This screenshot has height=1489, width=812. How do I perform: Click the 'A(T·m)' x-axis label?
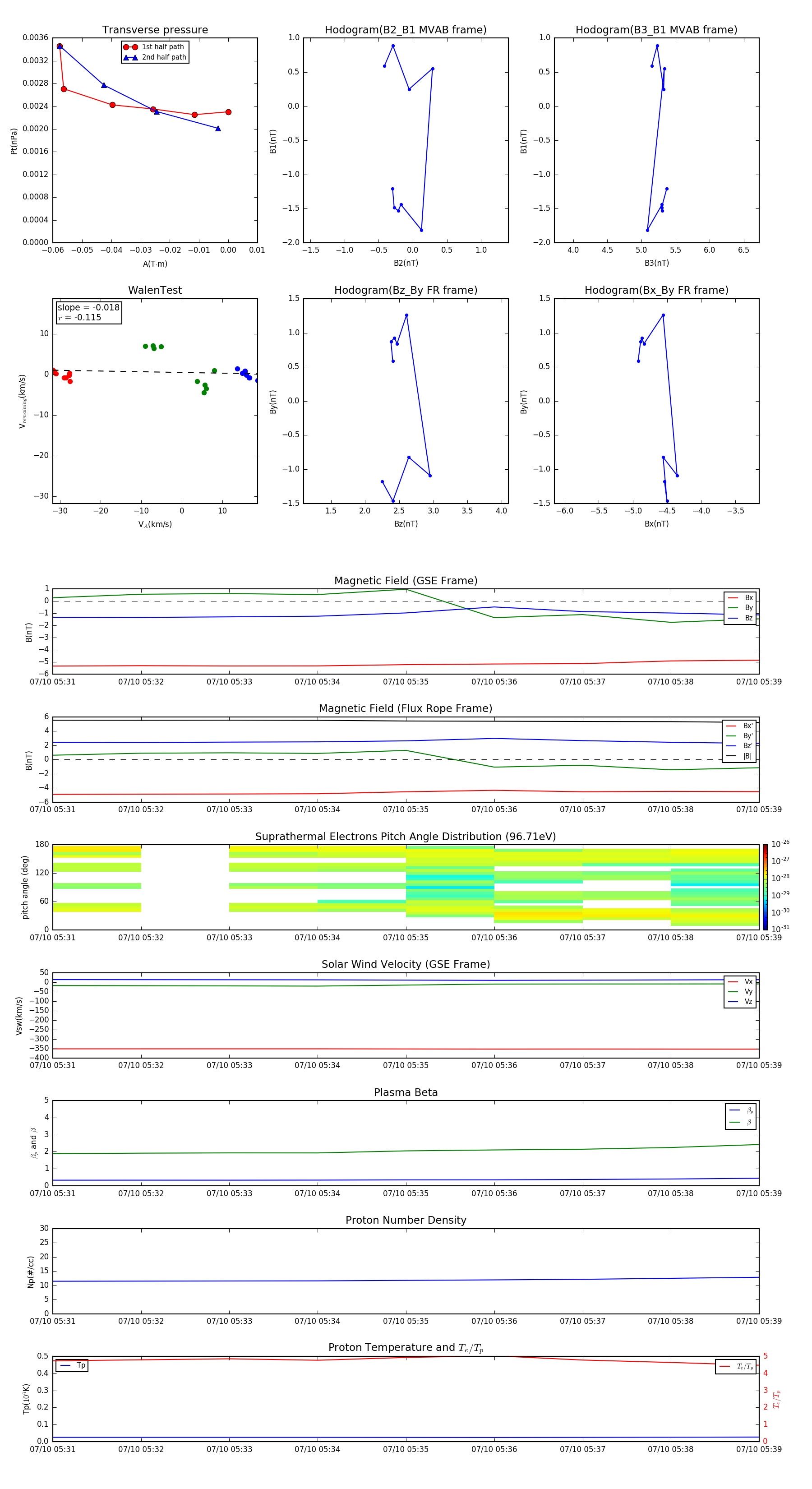(x=155, y=264)
